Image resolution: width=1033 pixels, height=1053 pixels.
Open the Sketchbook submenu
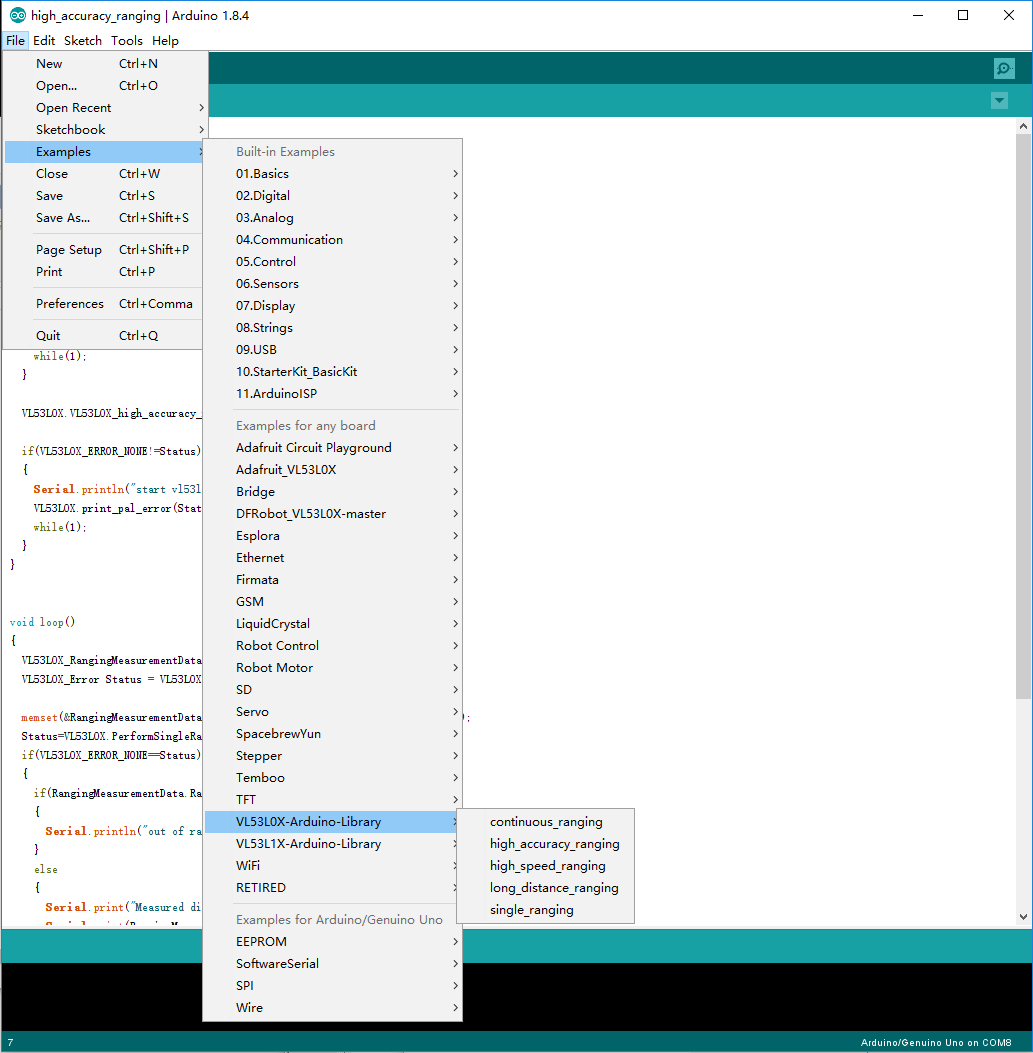105,130
